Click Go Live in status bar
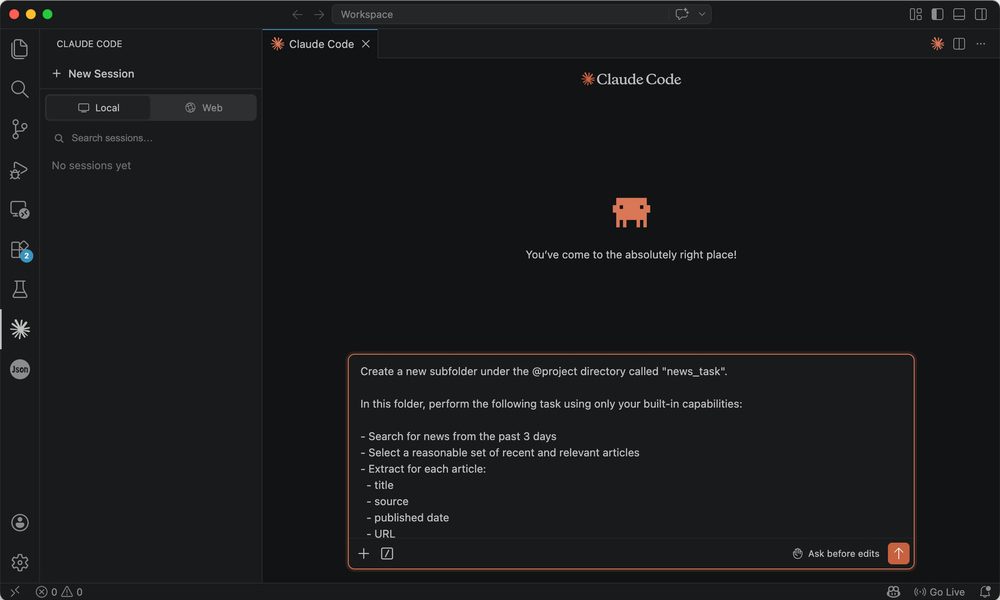Image resolution: width=1000 pixels, height=600 pixels. pyautogui.click(x=940, y=592)
